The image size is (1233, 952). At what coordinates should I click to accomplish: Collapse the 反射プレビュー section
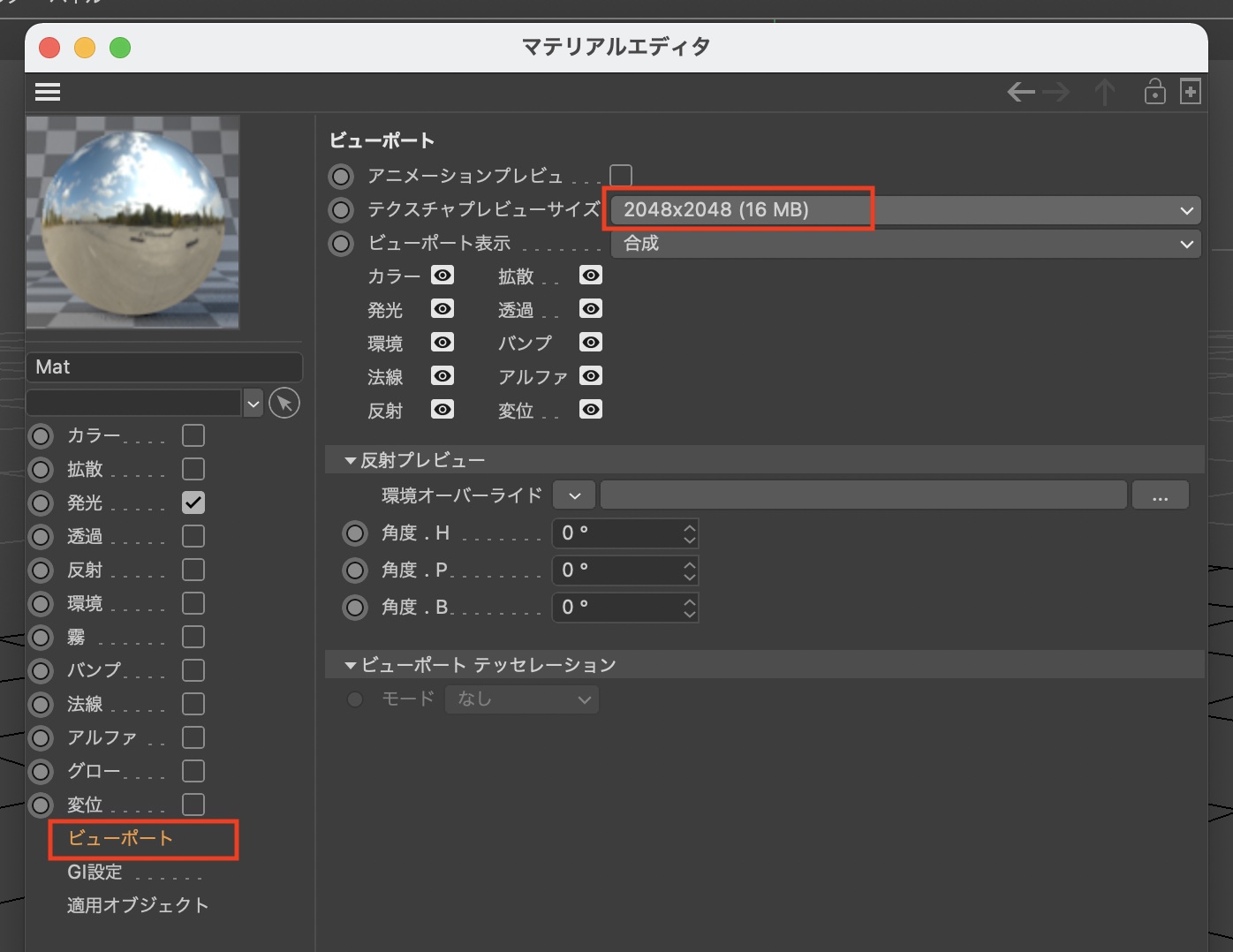pos(351,461)
